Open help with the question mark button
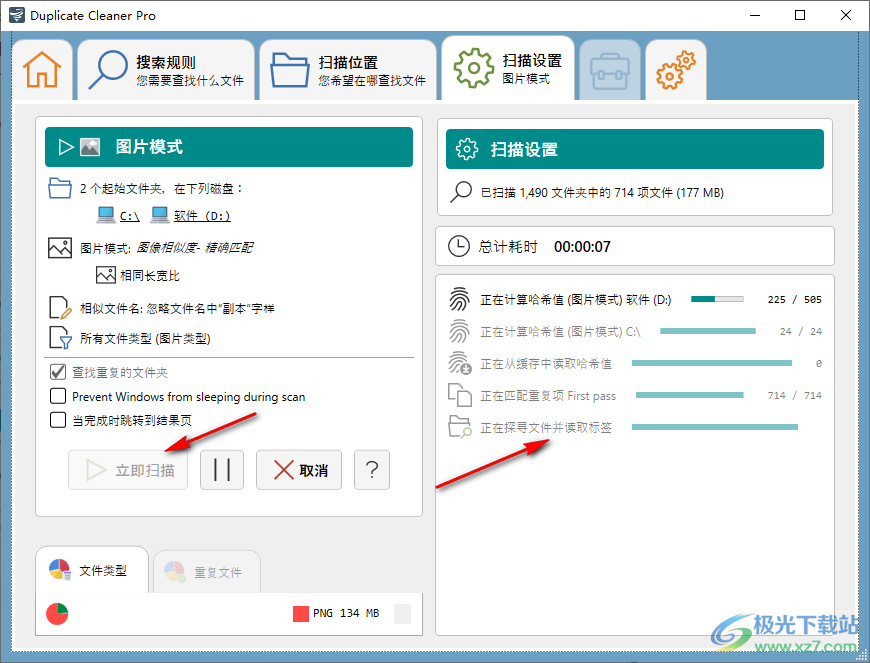The height and width of the screenshot is (663, 870). [372, 470]
